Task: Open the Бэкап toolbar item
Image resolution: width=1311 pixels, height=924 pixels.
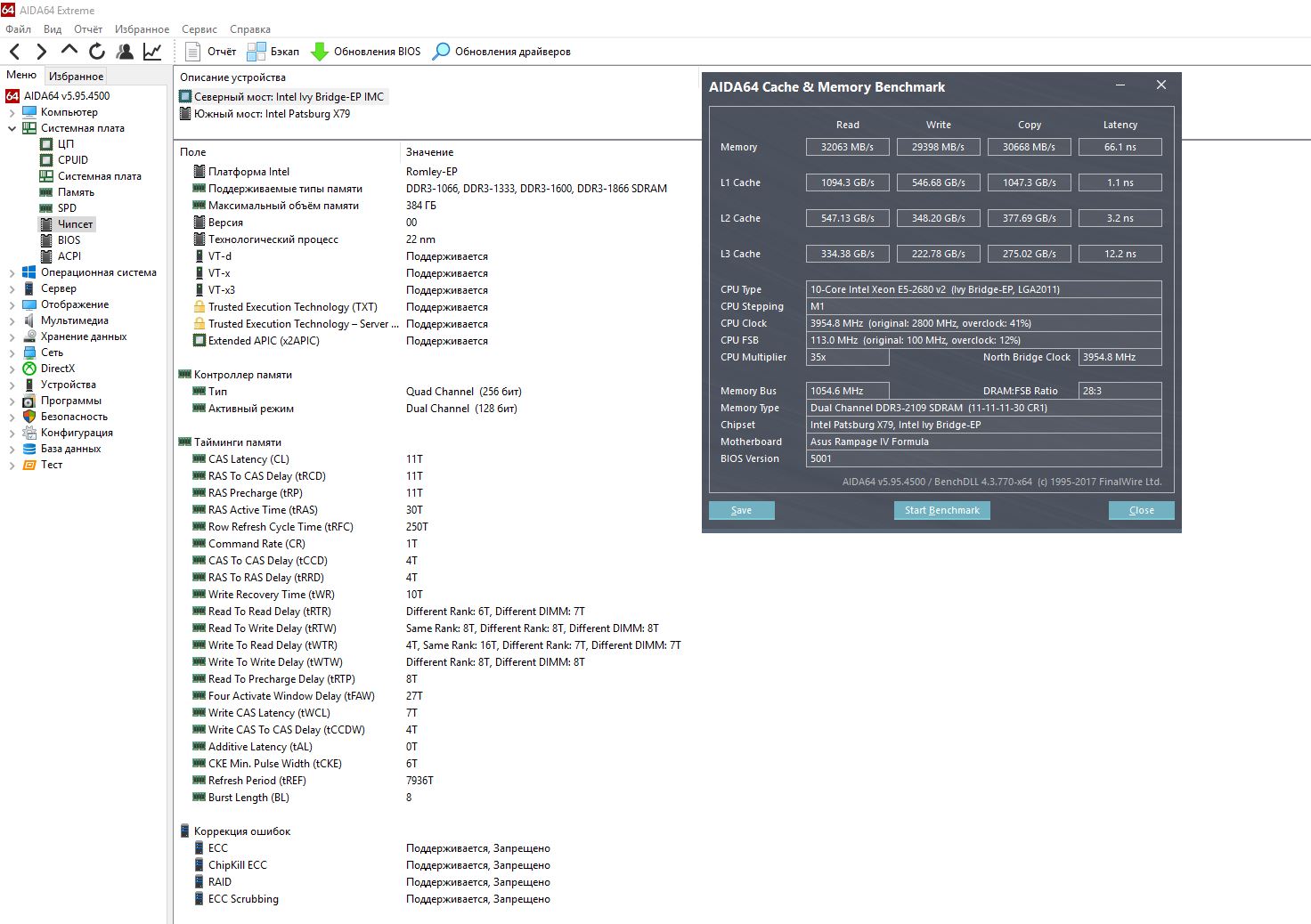Action: [273, 52]
